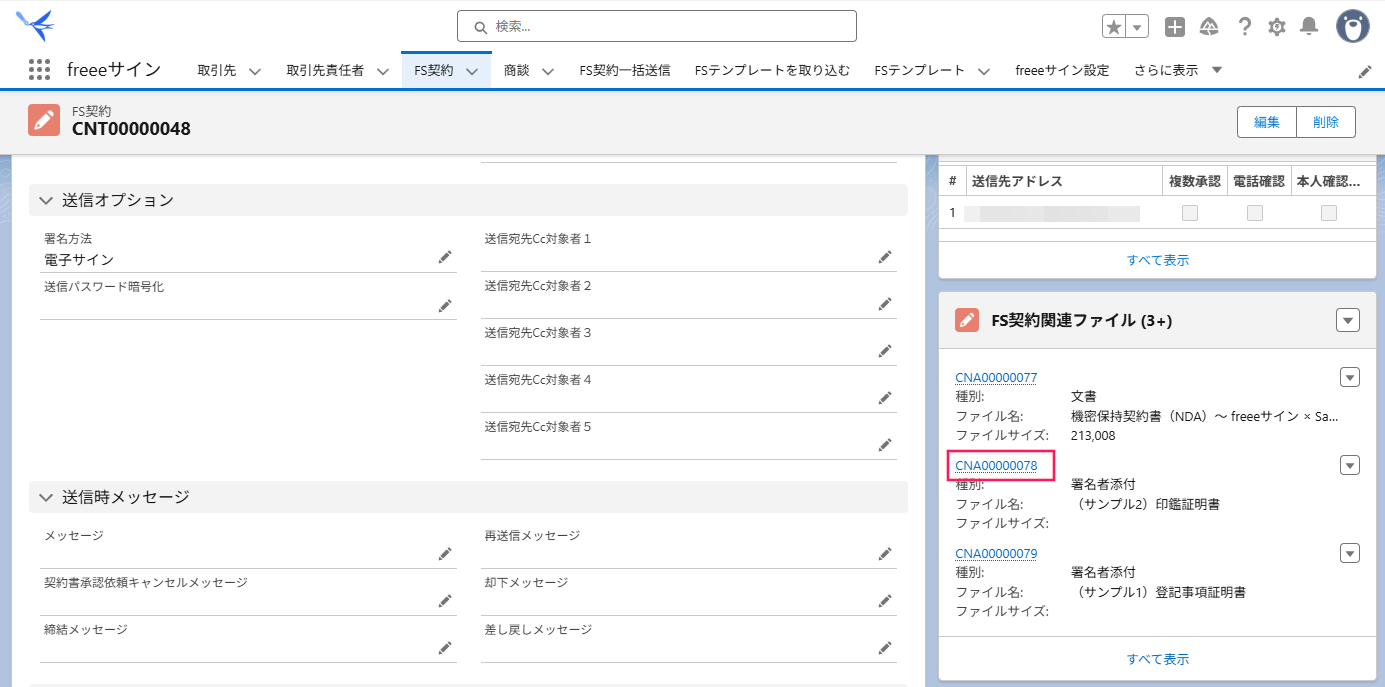Open the global actions plus icon
Image resolution: width=1385 pixels, height=687 pixels.
1175,27
